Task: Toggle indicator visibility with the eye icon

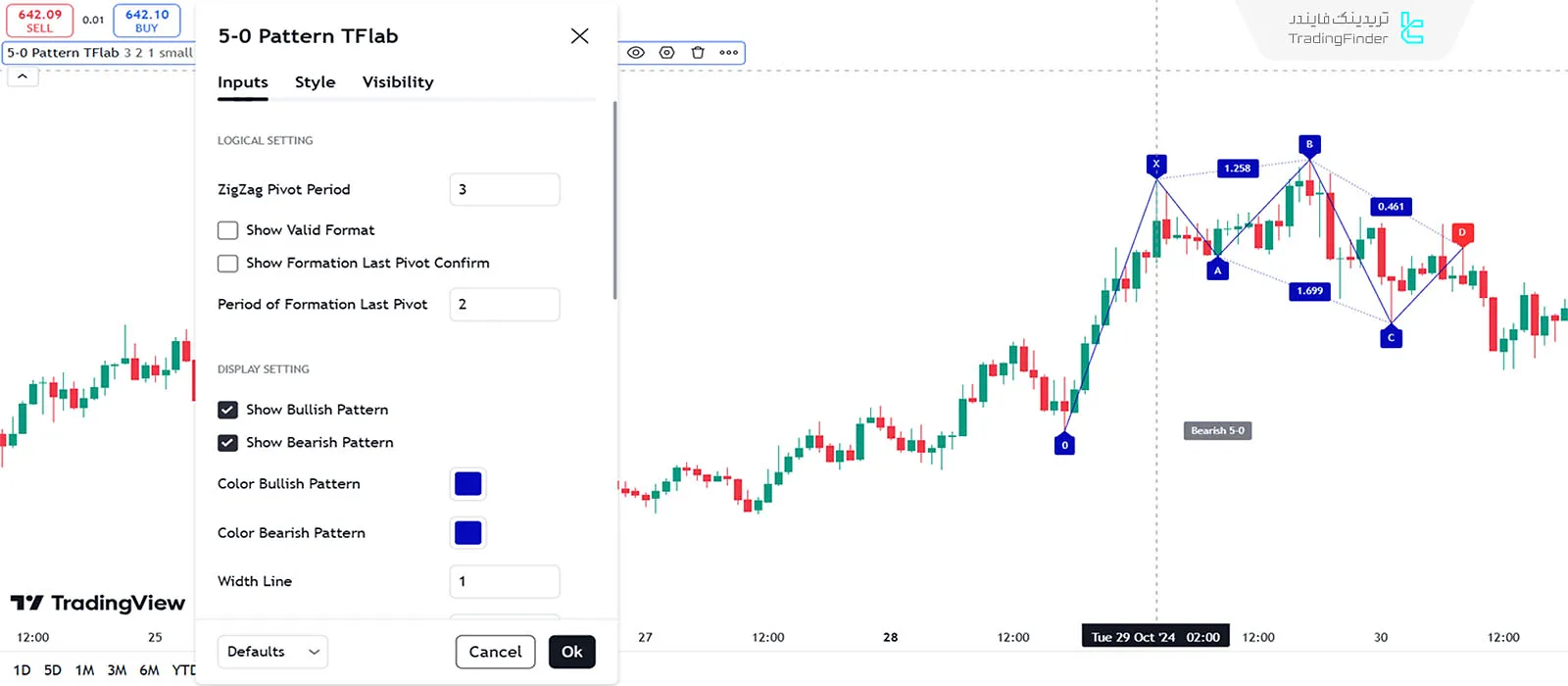Action: (636, 53)
